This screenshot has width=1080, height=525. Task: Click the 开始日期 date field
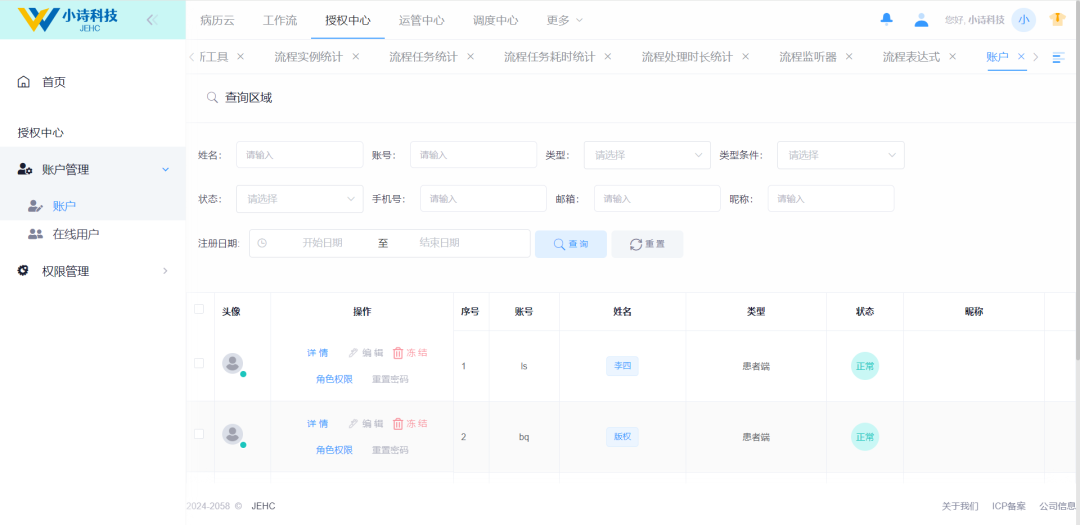[322, 243]
